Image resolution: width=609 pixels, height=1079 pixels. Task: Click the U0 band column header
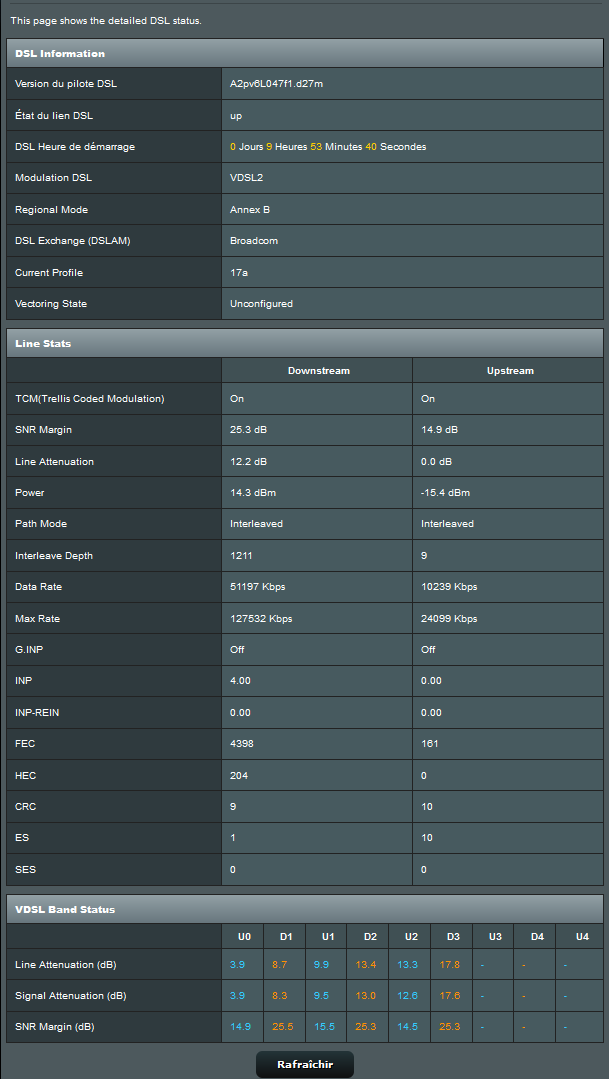244,937
